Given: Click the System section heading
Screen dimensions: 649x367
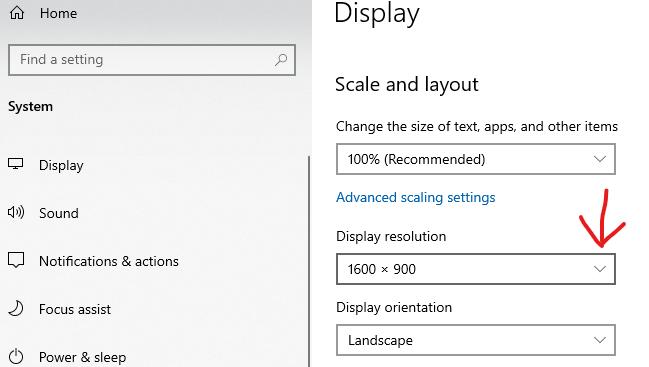Looking at the screenshot, I should [x=30, y=106].
